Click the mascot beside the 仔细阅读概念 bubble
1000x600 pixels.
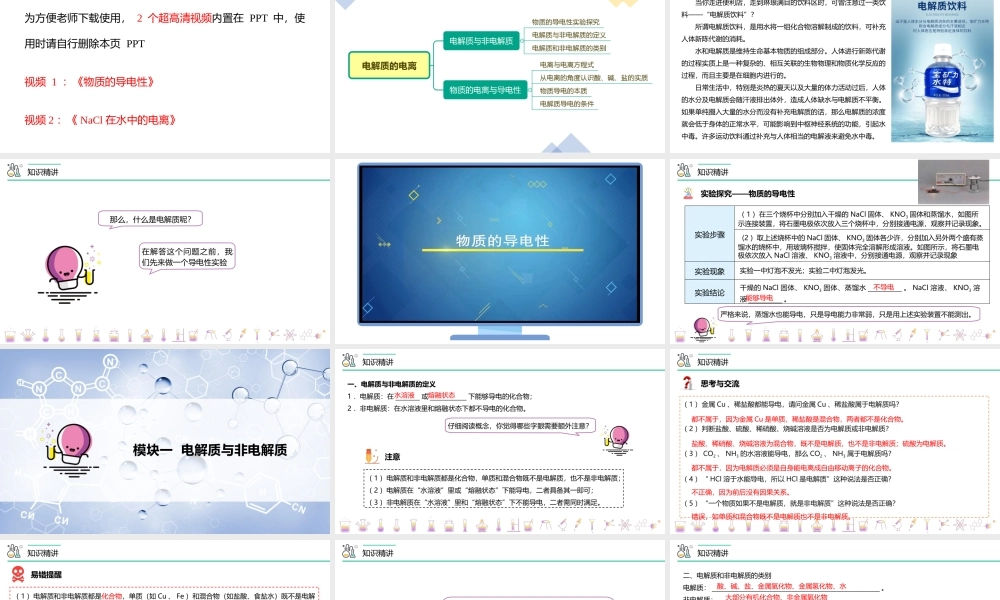(617, 440)
